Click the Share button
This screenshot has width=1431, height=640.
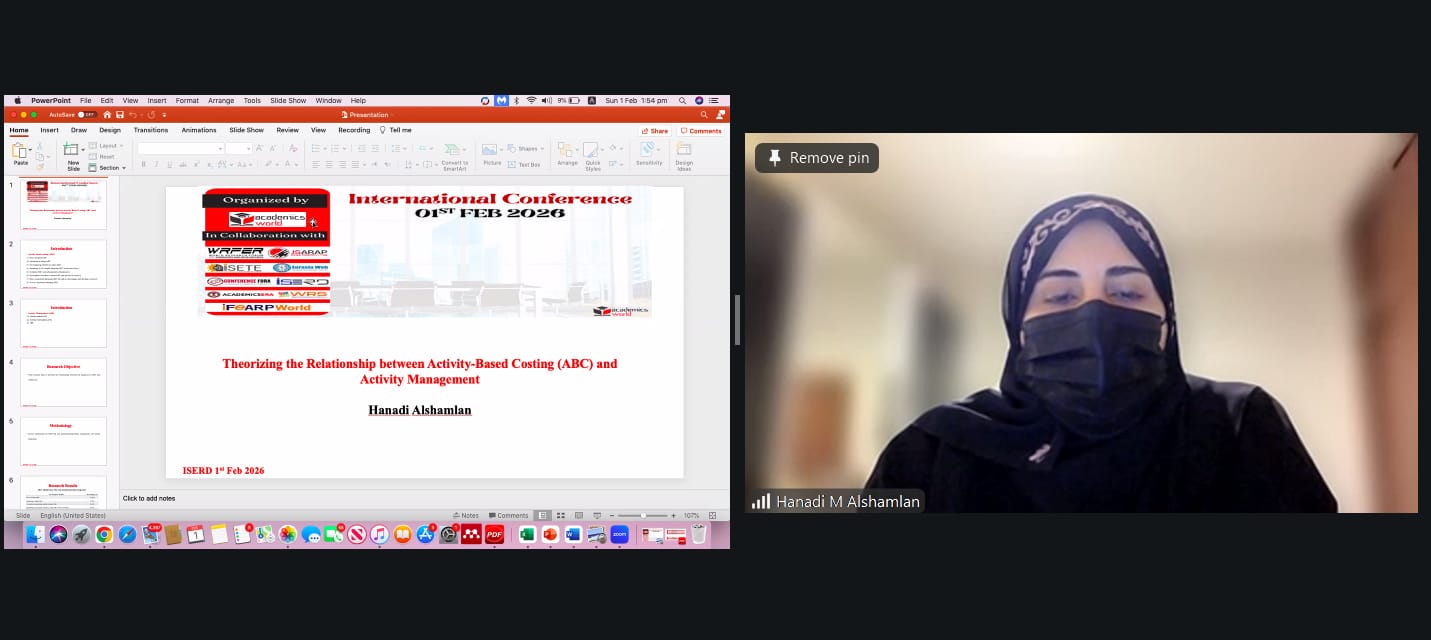pyautogui.click(x=655, y=131)
